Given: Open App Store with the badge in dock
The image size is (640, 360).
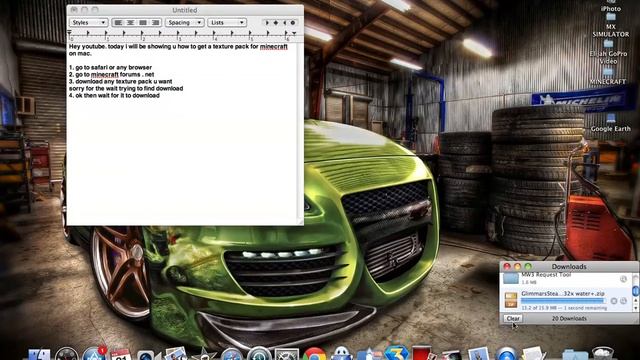Looking at the screenshot, I should 94,354.
